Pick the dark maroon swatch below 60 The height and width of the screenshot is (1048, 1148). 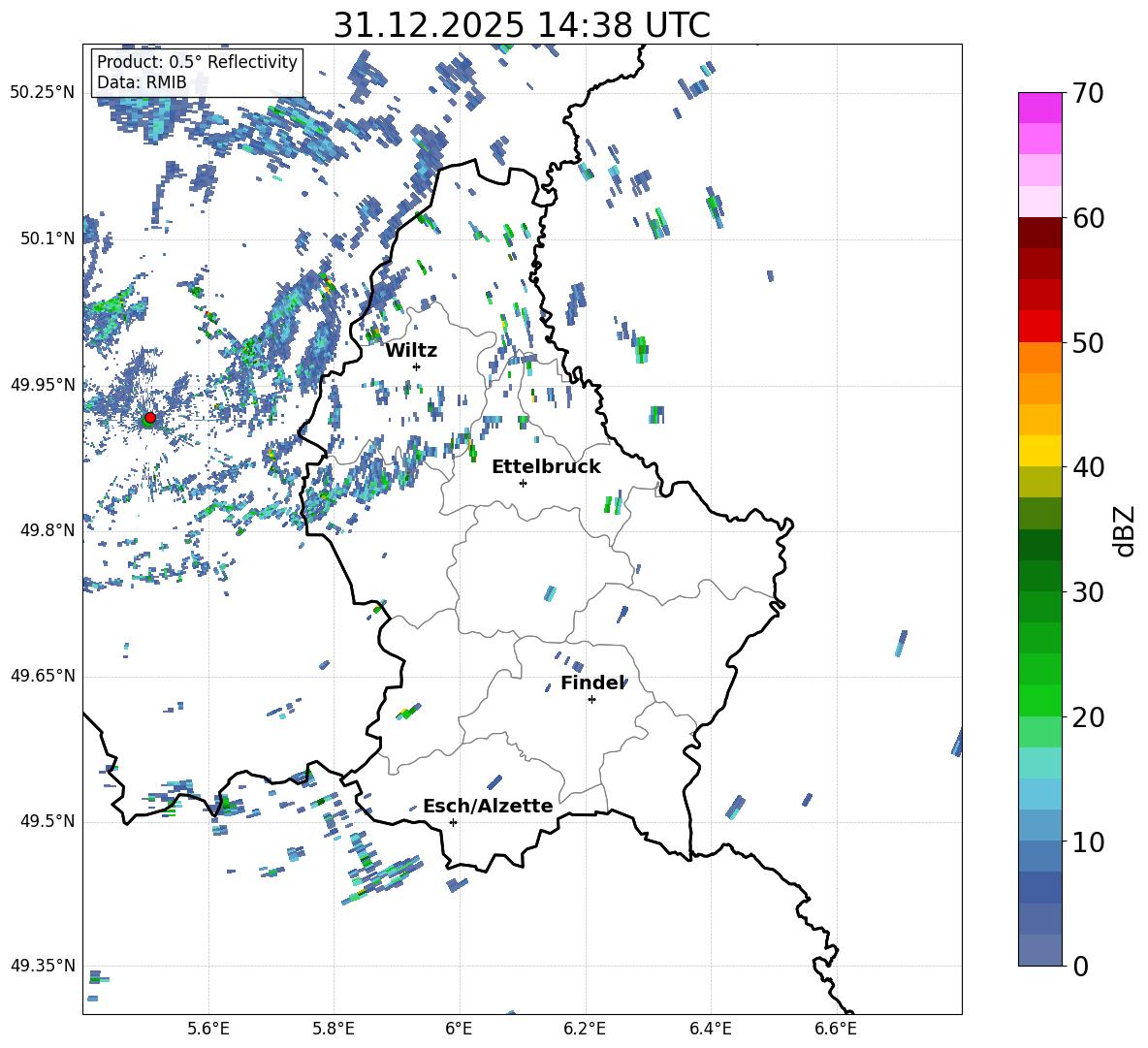pos(1039,233)
